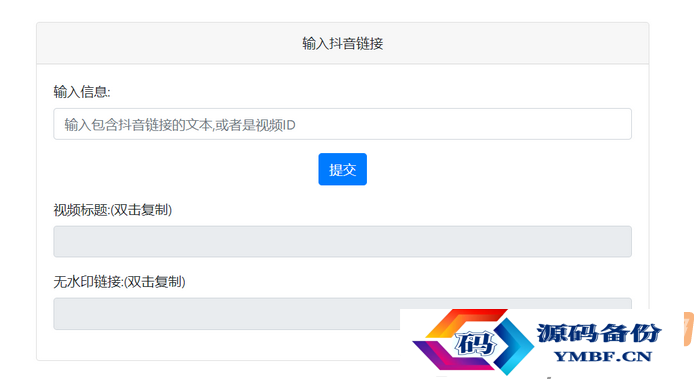This screenshot has height=387, width=694.
Task: Select the 视频标题 result field
Action: point(343,241)
